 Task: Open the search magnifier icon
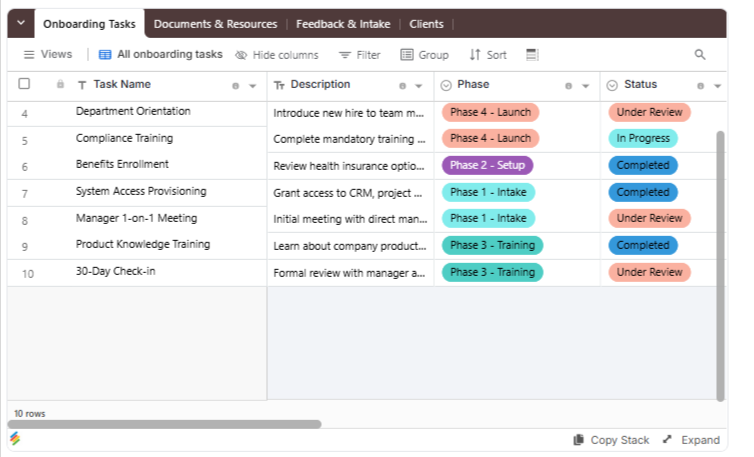pos(700,54)
